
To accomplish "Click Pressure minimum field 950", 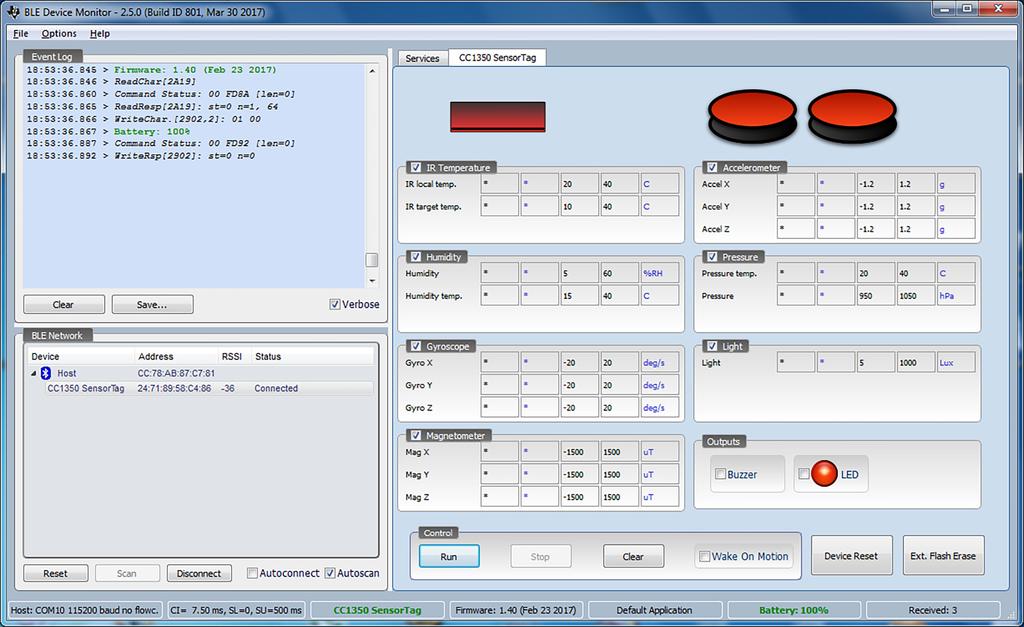I will tap(875, 295).
